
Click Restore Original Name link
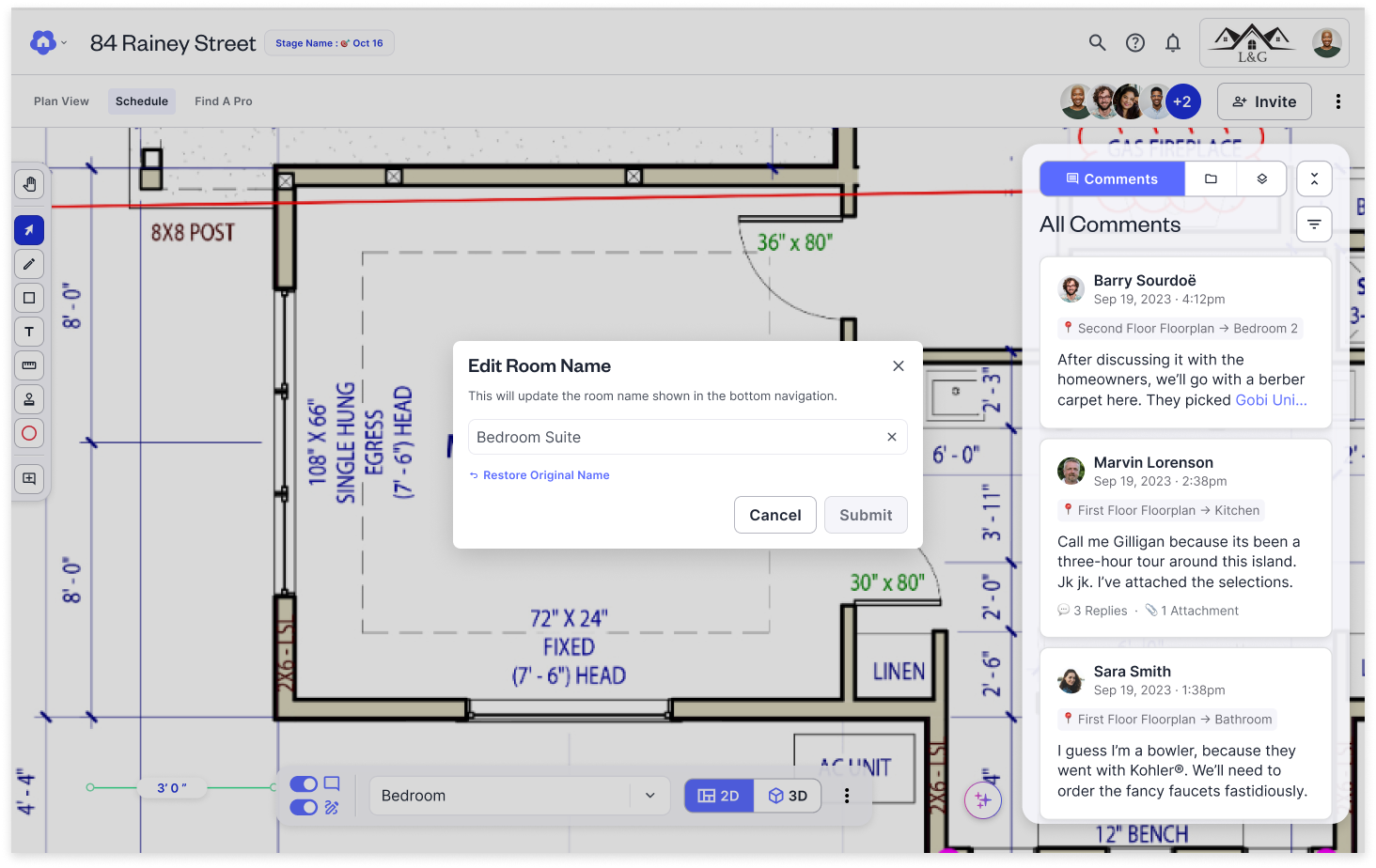click(x=539, y=475)
